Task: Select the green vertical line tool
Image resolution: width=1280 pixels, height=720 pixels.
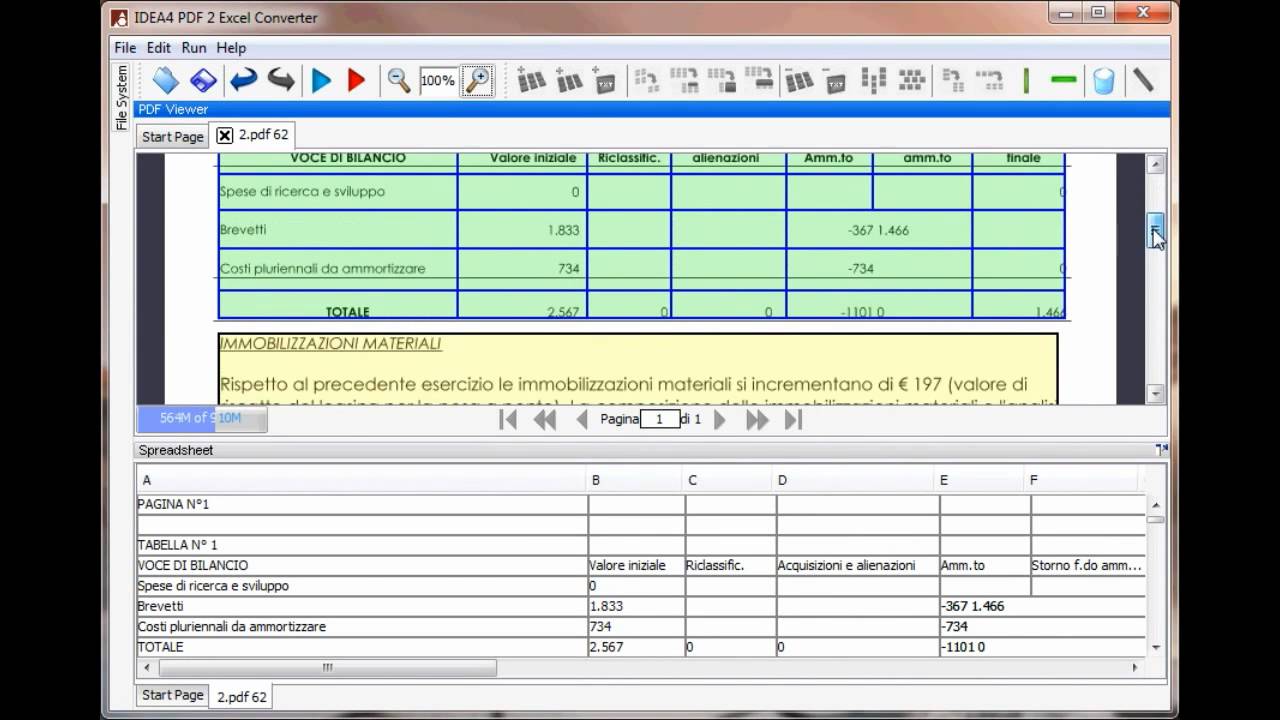Action: click(x=1026, y=80)
